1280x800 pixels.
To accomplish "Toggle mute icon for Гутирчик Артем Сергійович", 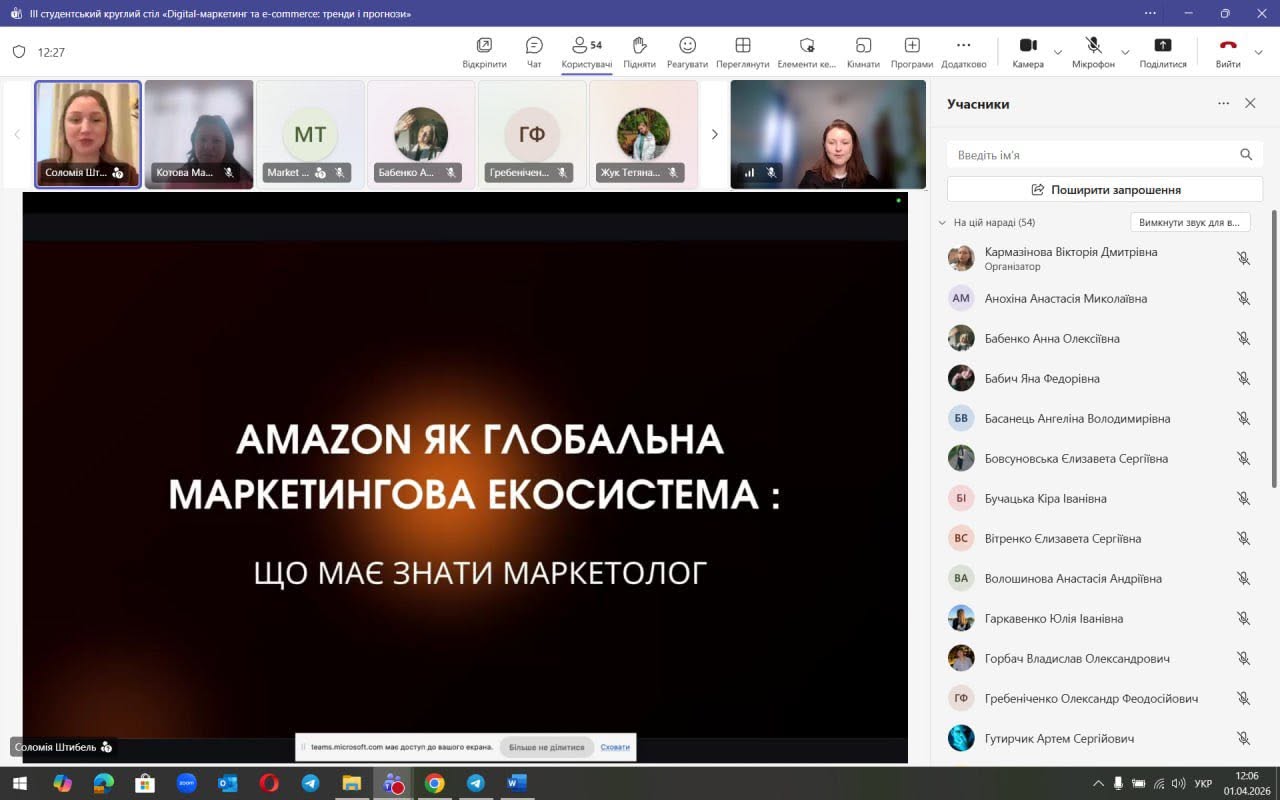I will click(1243, 738).
